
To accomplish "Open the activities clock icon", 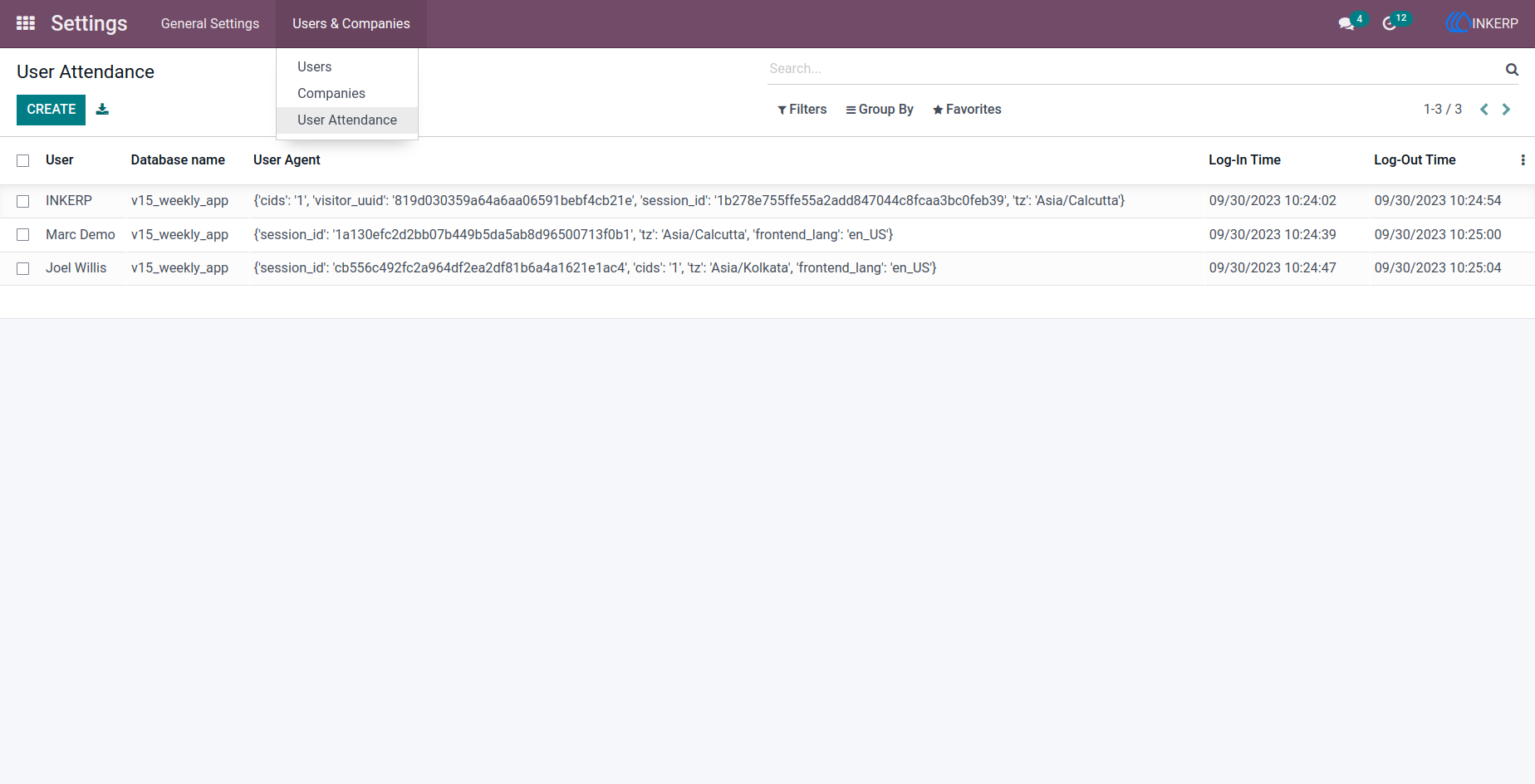I will click(1389, 24).
